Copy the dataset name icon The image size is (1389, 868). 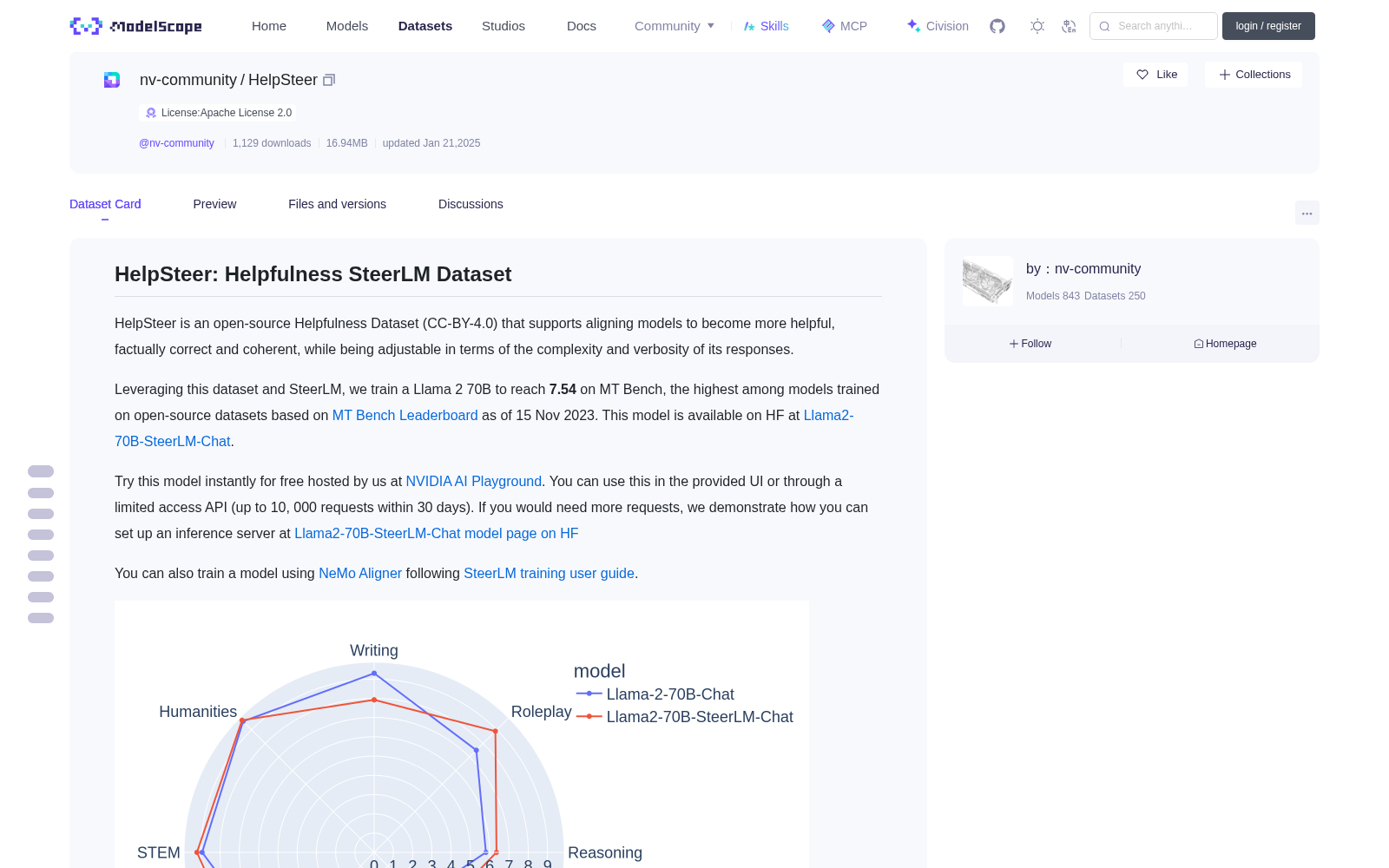[329, 80]
